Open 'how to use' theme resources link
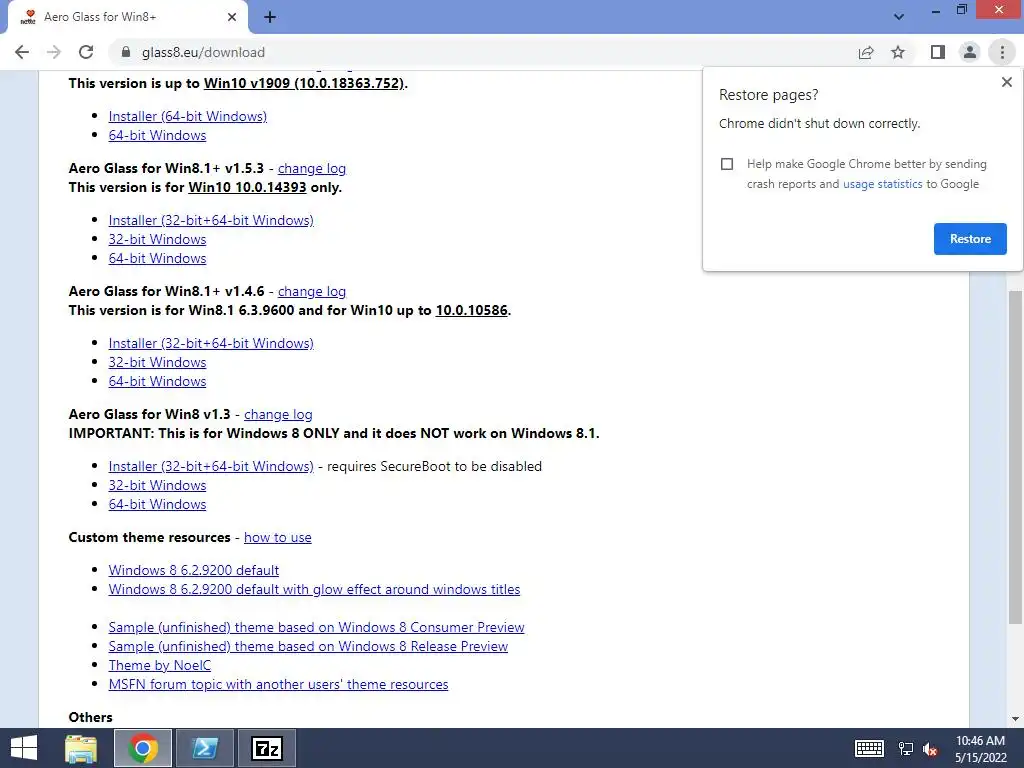 pyautogui.click(x=278, y=537)
